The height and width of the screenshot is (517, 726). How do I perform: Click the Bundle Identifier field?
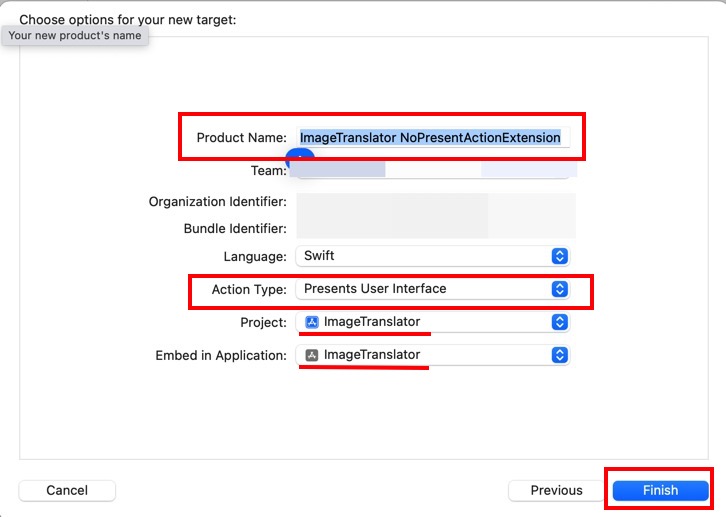(435, 228)
